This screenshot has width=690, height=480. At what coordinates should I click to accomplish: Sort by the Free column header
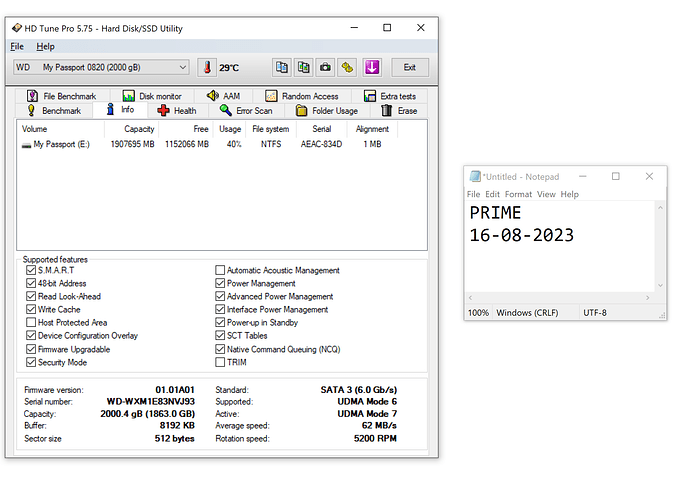point(186,129)
